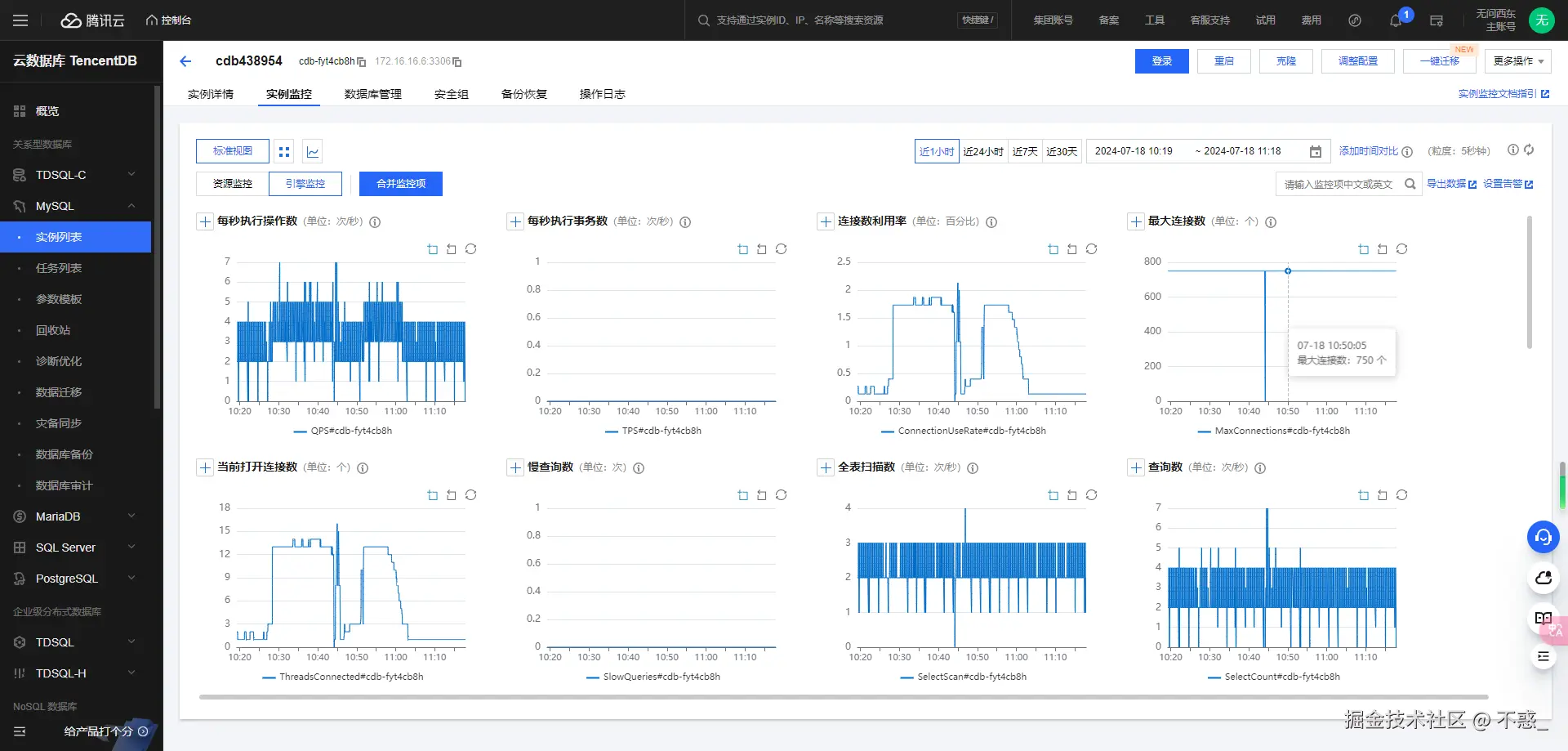The image size is (1568, 751).
Task: Switch to the line chart view mode
Action: (313, 151)
